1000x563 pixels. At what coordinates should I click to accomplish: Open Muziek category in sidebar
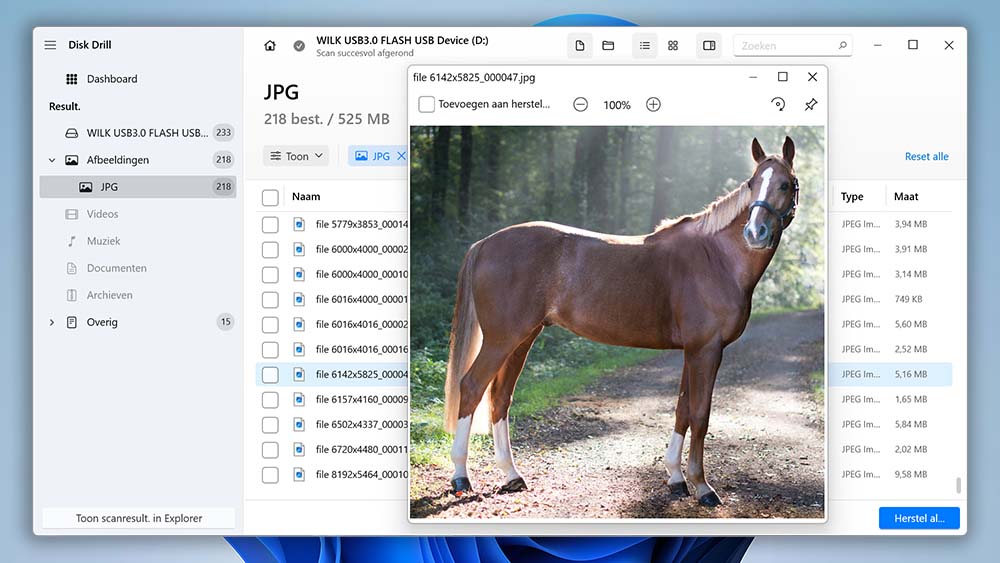tap(103, 241)
